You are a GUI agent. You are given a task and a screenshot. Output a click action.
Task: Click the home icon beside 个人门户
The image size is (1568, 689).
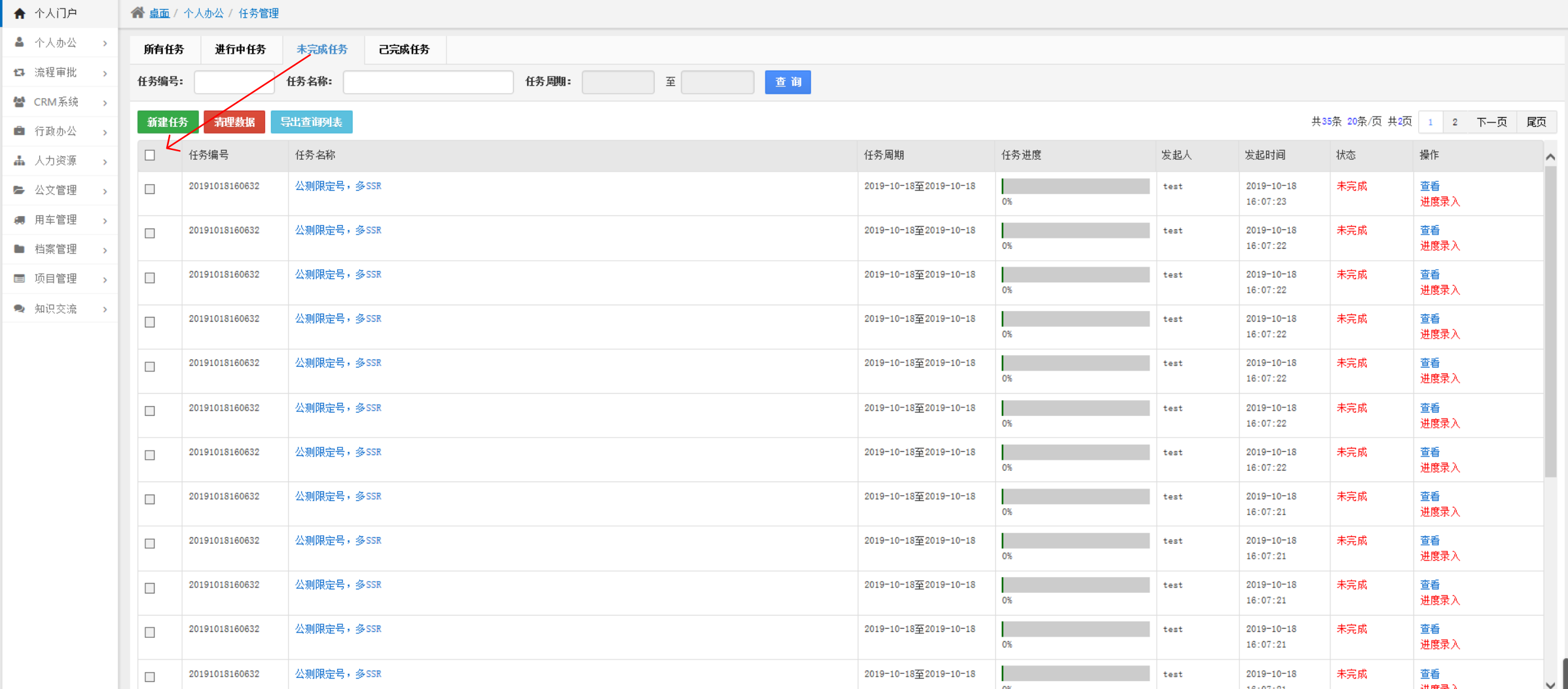coord(20,13)
